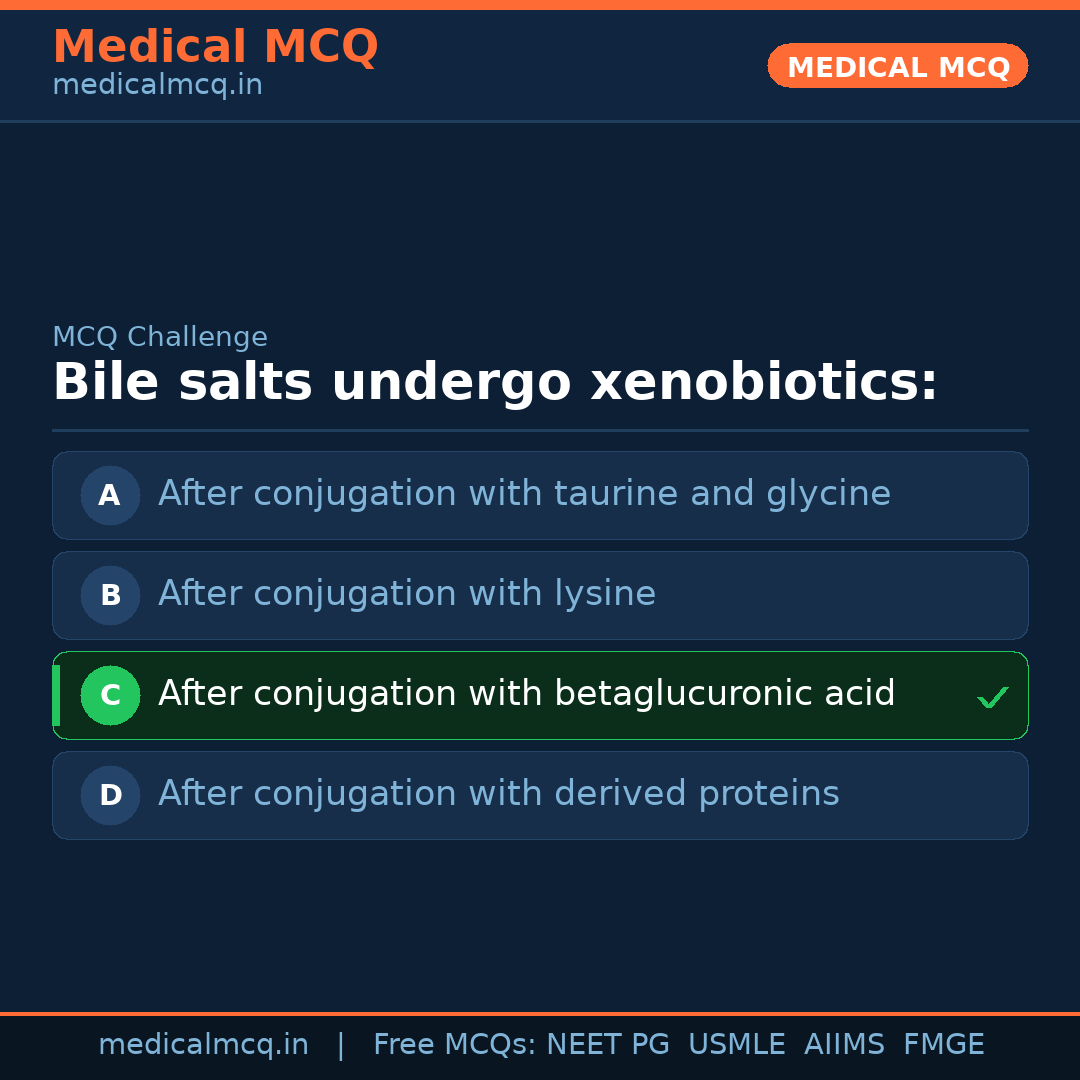The height and width of the screenshot is (1080, 1080).
Task: Click the orange MEDICAL MCQ badge button
Action: coord(897,66)
